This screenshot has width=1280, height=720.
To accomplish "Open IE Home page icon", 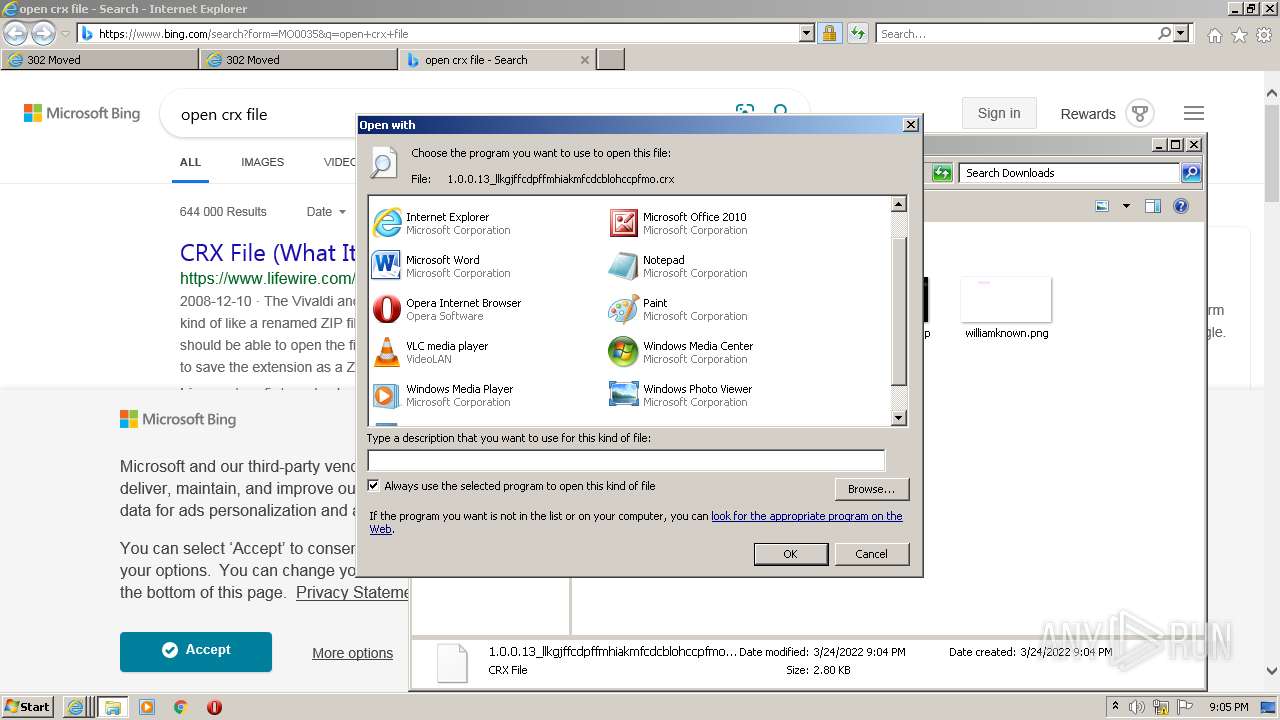I will coord(1214,34).
